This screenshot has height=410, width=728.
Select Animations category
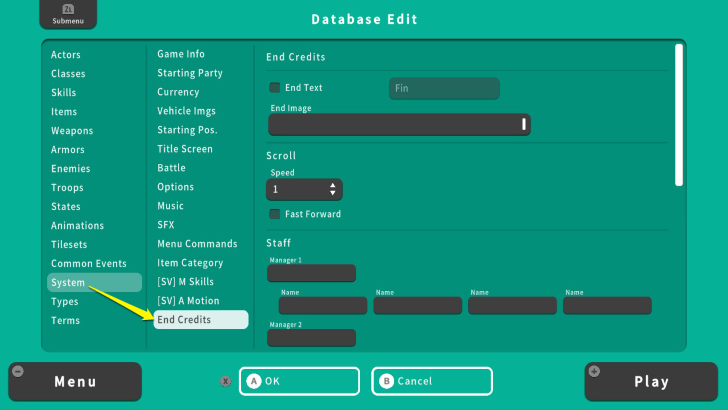click(78, 225)
